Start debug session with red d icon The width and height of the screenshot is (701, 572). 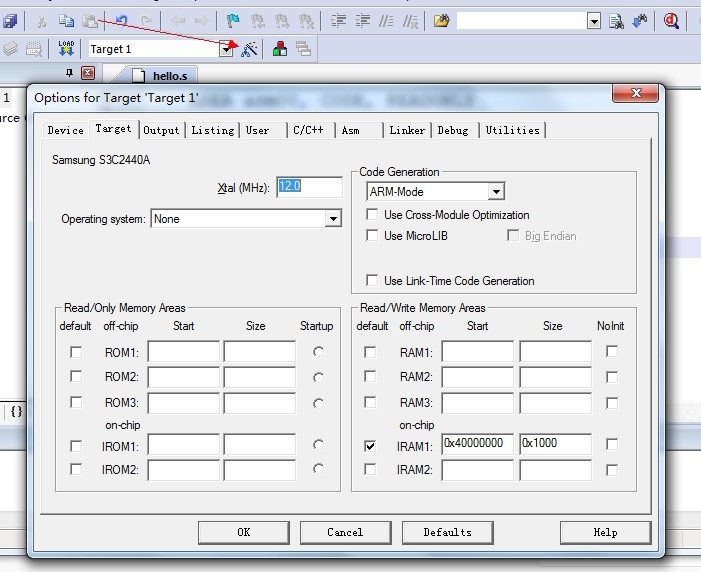point(671,21)
